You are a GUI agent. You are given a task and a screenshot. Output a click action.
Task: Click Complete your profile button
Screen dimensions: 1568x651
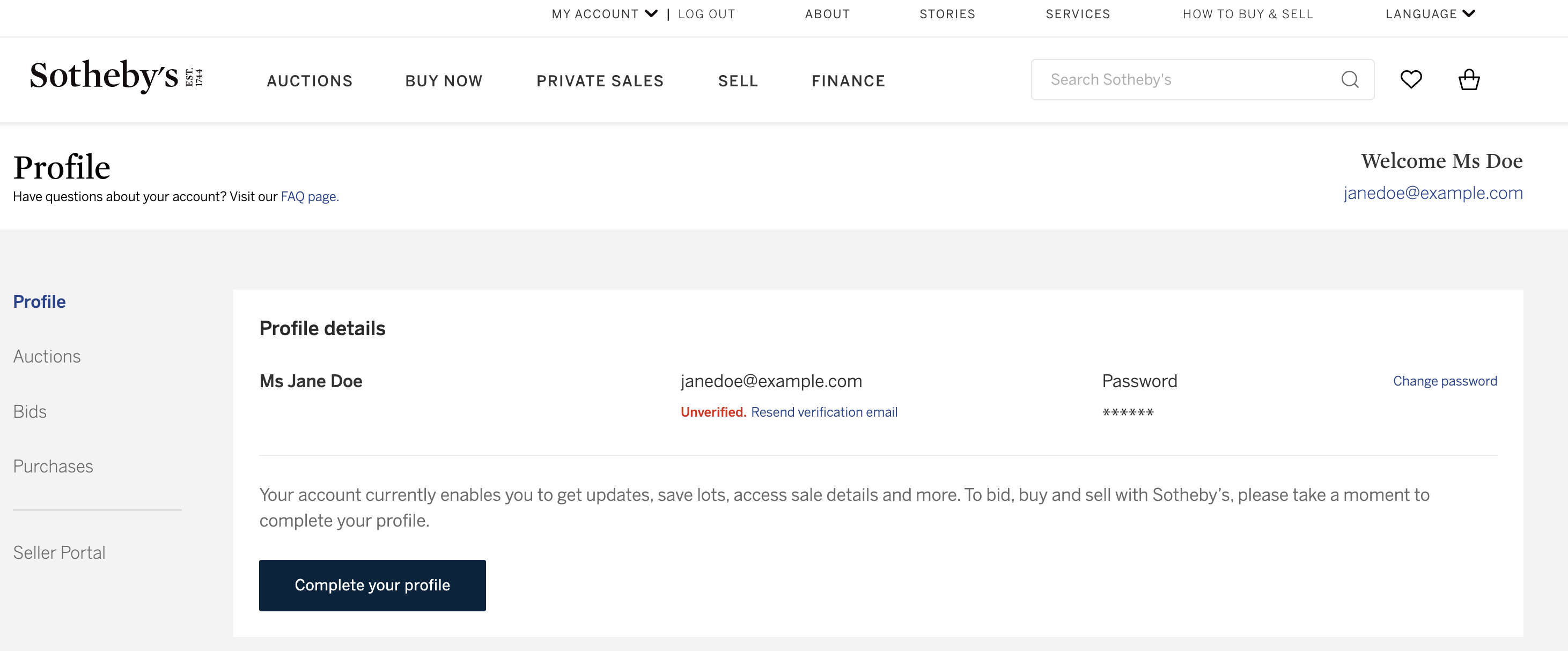(x=372, y=586)
